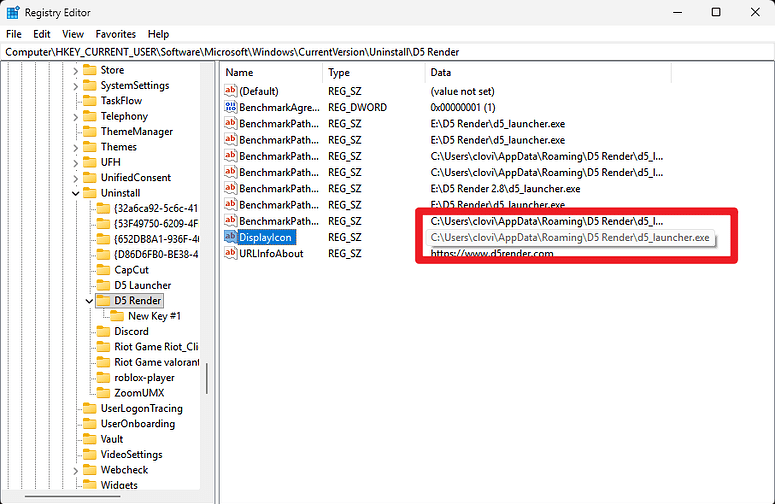Click the URLInfoAbout string value icon

click(230, 253)
